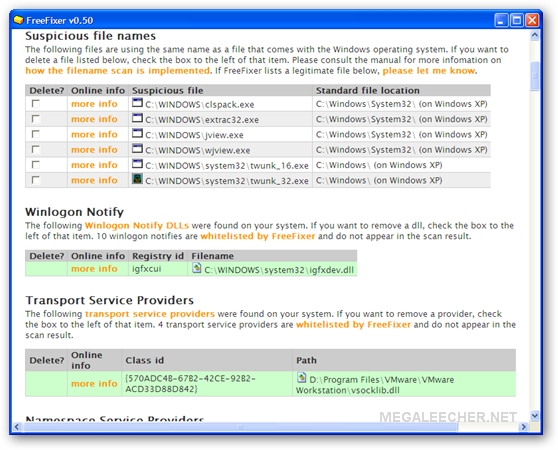
Task: Open Winlogon 'whitelisted by FreeFixer' link
Action: [x=258, y=236]
